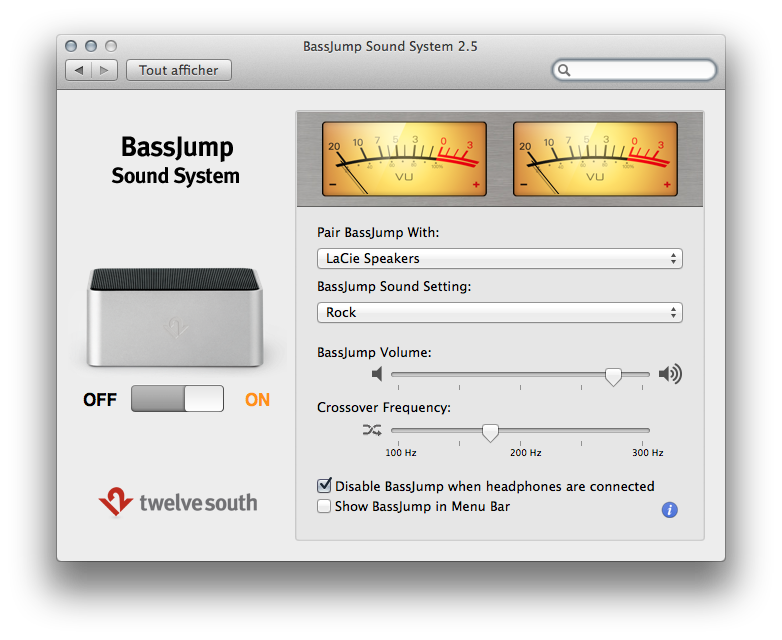The height and width of the screenshot is (640, 782).
Task: Click the 200 Hz label
Action: (525, 452)
